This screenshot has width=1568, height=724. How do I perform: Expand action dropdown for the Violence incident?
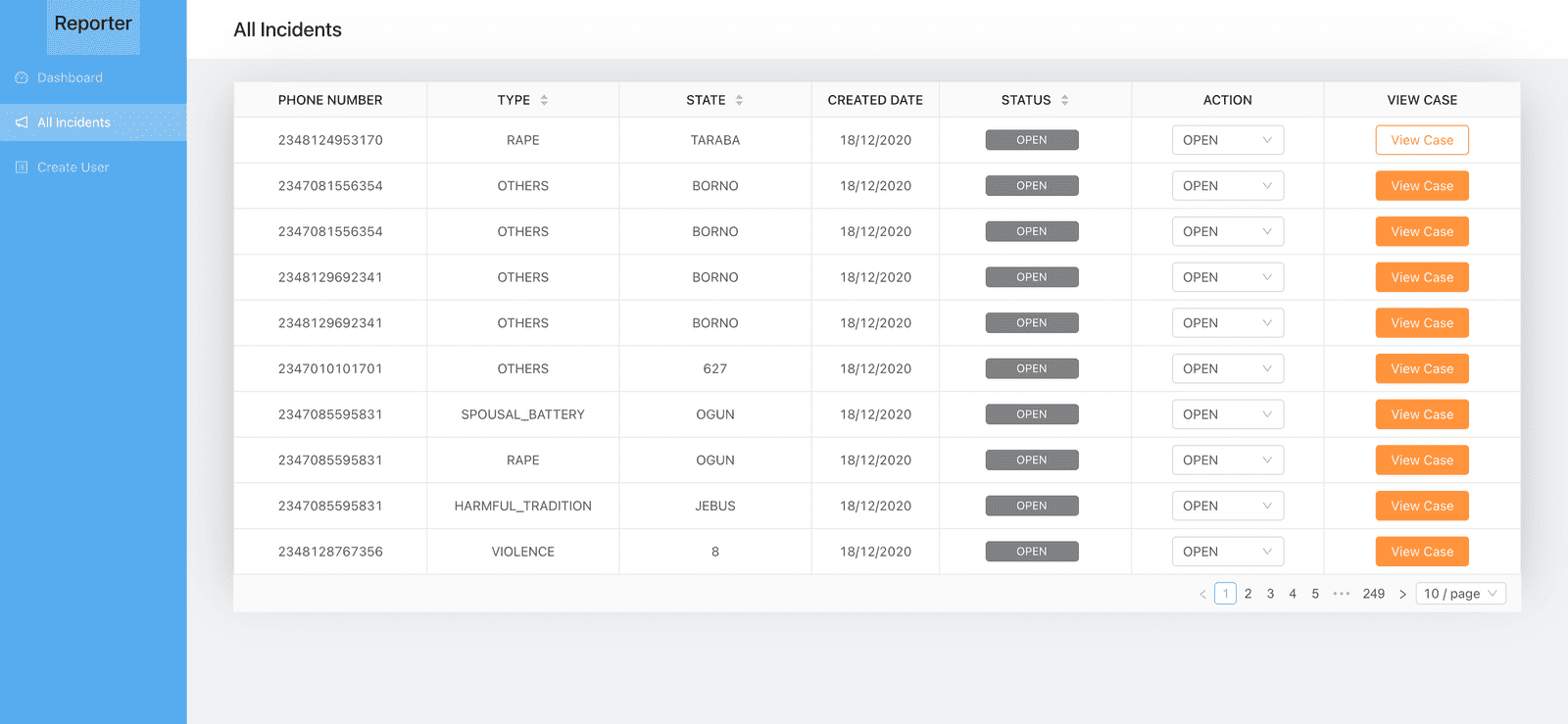[1227, 552]
